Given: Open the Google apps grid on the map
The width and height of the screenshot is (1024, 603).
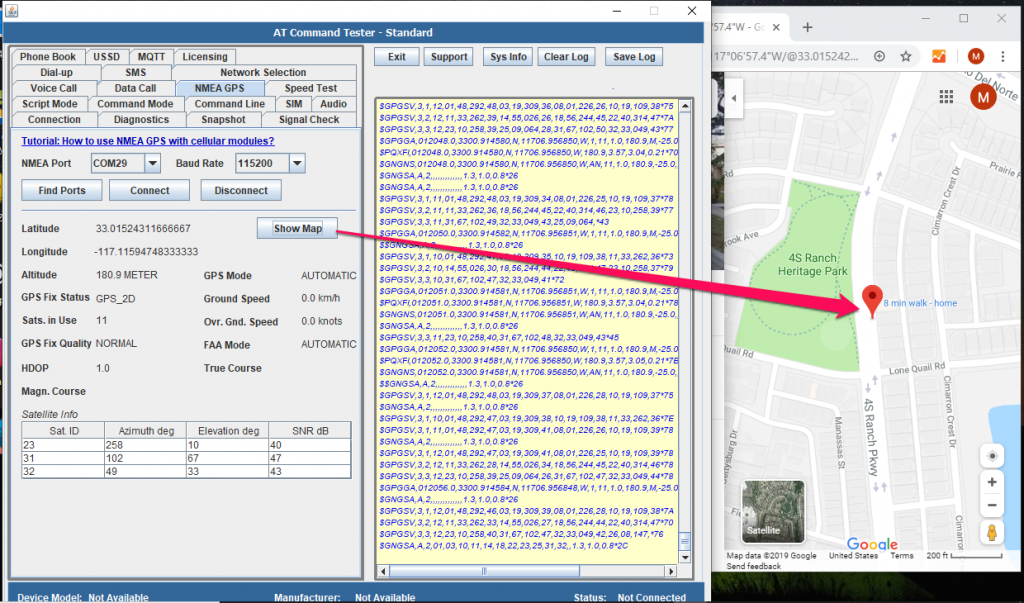Looking at the screenshot, I should [946, 97].
